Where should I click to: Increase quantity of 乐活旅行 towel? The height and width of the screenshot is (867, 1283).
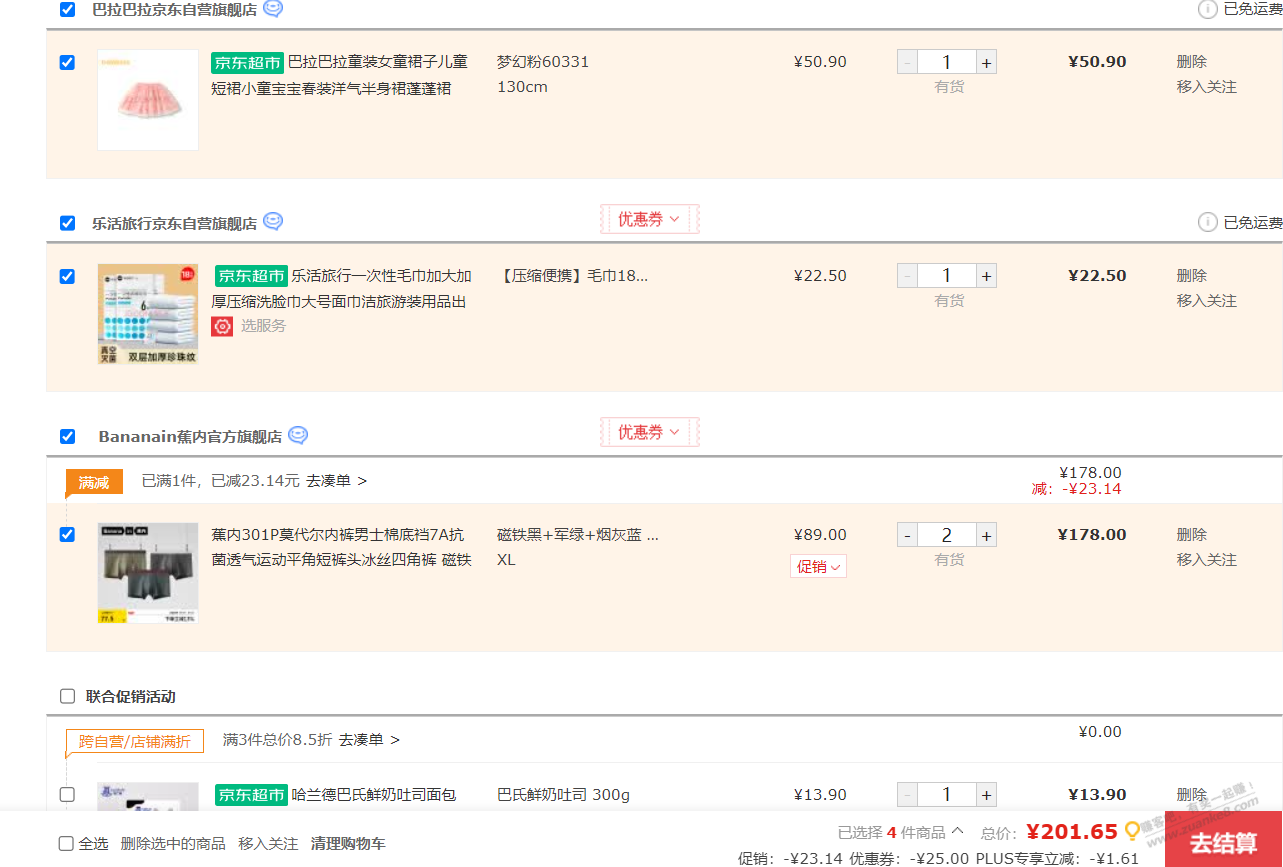pos(987,276)
